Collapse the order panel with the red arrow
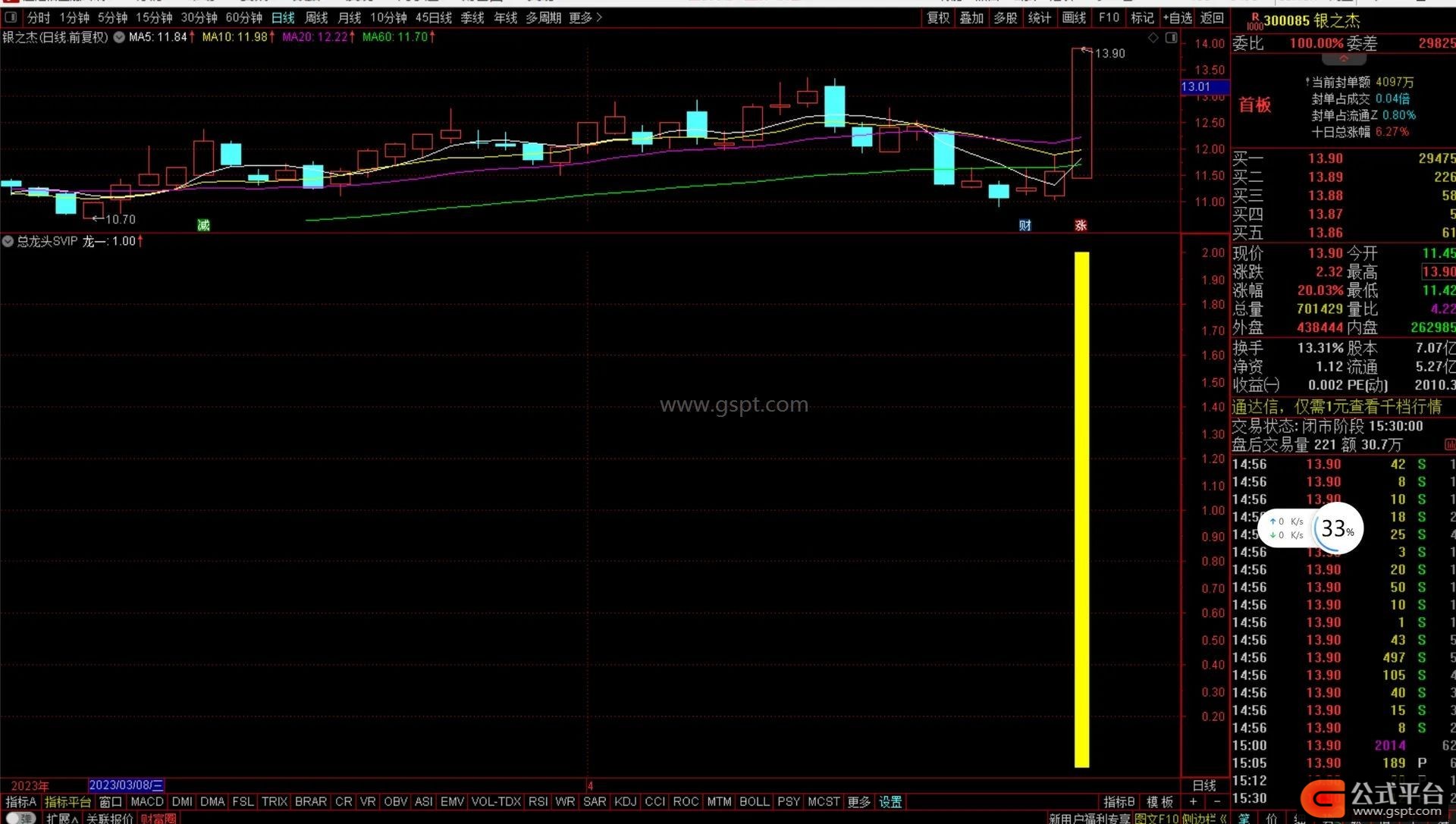 [1343, 58]
